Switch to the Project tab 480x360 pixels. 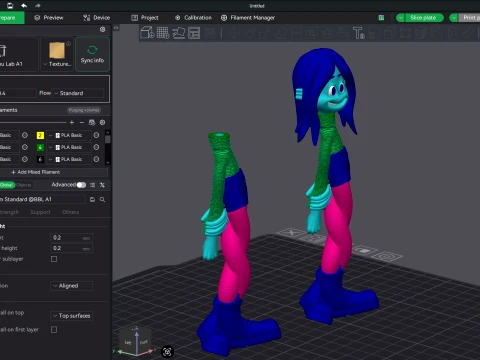[x=145, y=18]
